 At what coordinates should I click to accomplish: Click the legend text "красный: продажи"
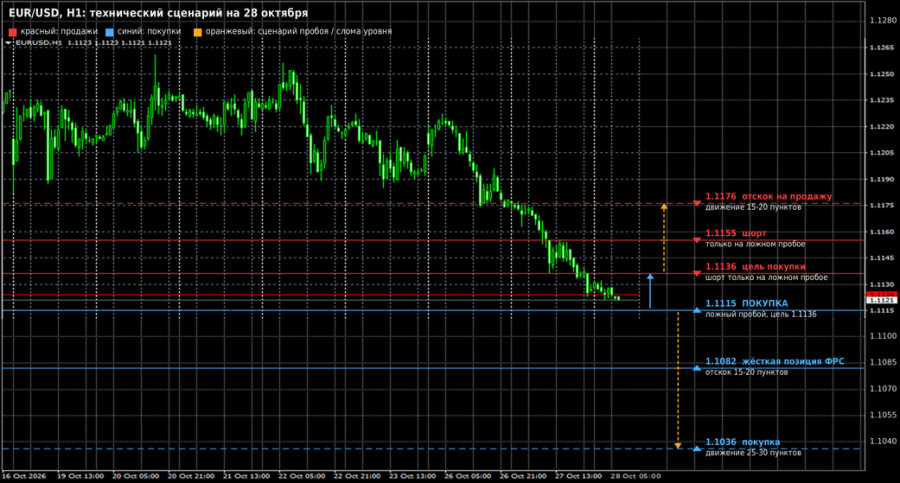[59, 32]
